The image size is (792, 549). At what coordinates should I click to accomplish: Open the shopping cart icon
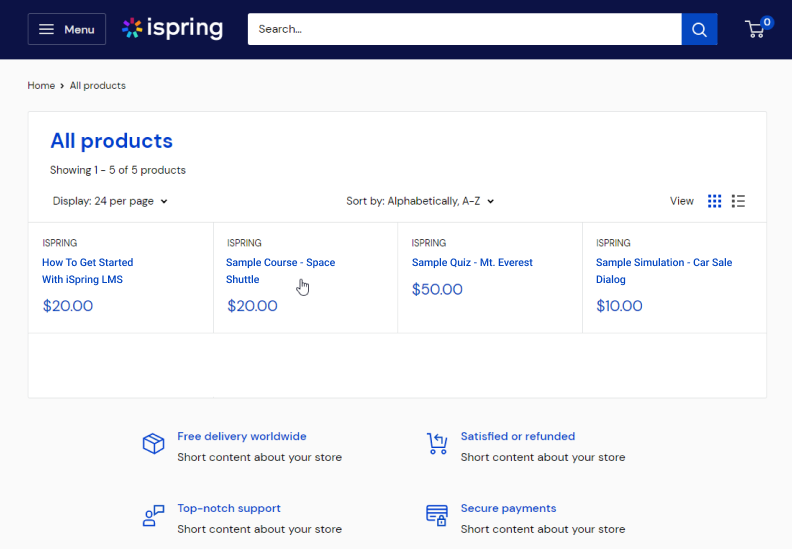pos(755,29)
